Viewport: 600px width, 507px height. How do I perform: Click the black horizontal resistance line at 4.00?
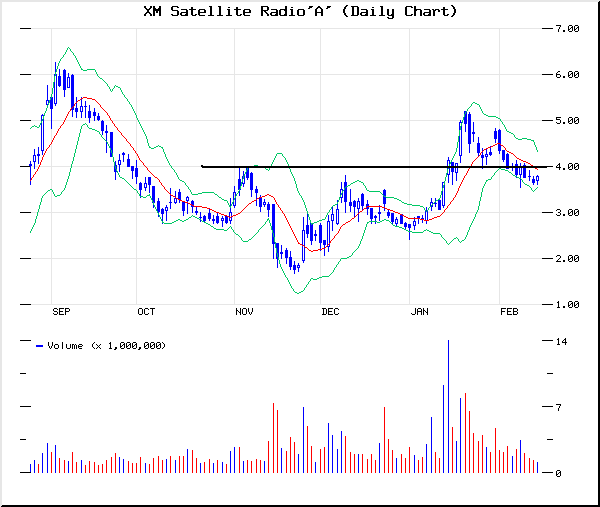pos(377,167)
